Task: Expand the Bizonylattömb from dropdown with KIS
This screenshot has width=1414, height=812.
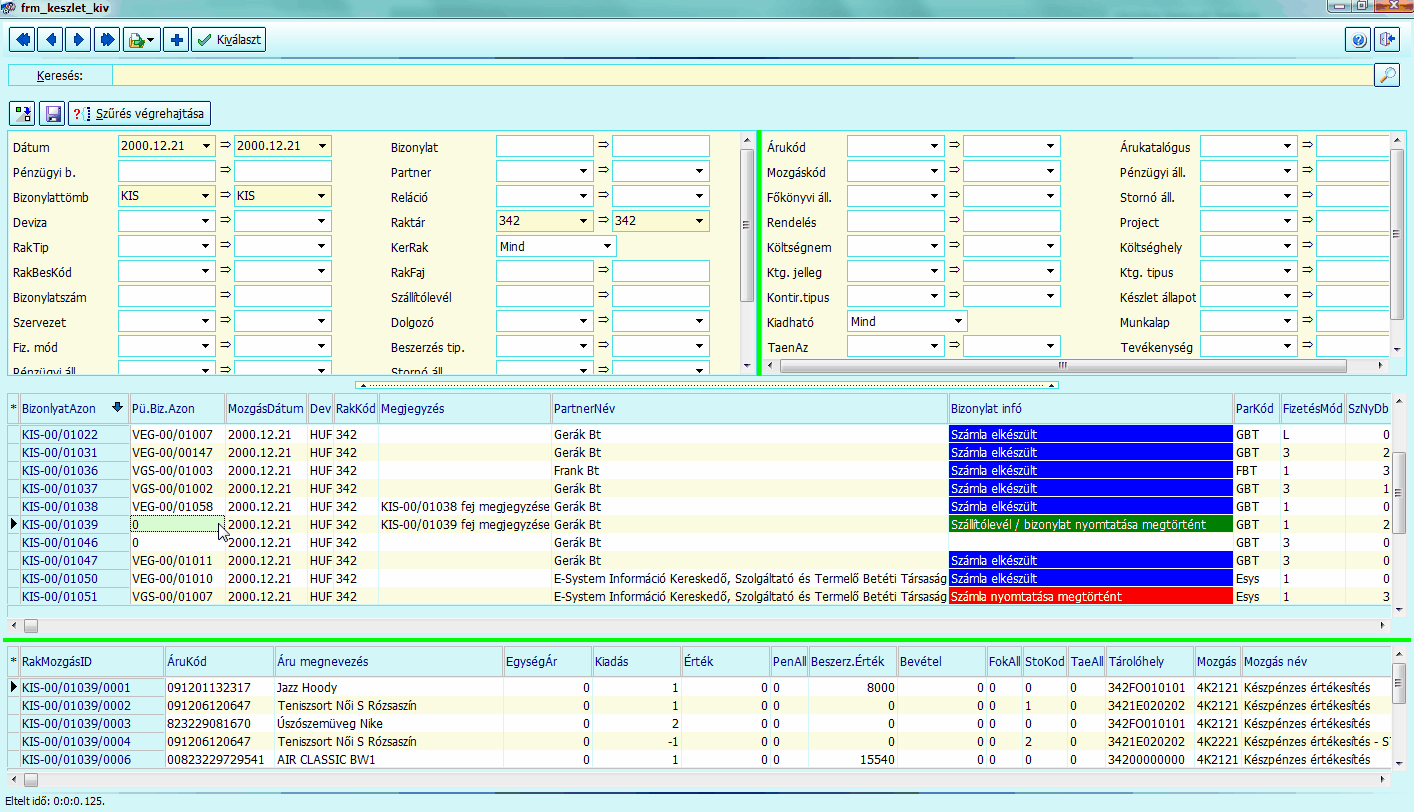Action: tap(206, 196)
